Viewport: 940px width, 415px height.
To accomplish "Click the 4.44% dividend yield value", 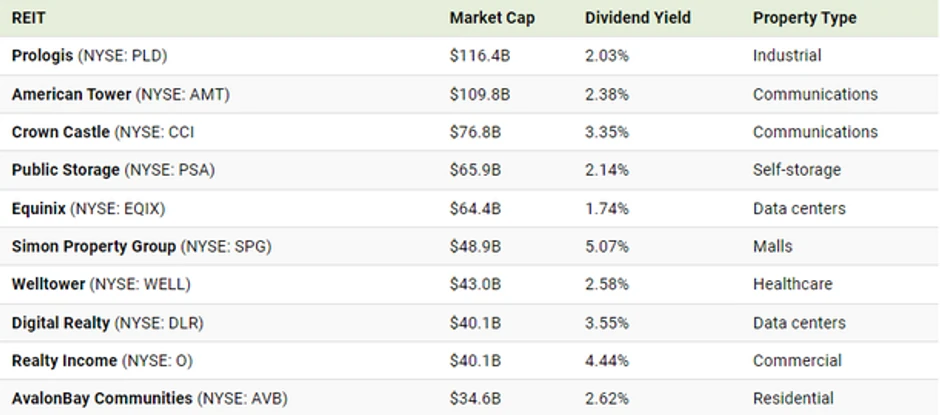I will pos(607,360).
